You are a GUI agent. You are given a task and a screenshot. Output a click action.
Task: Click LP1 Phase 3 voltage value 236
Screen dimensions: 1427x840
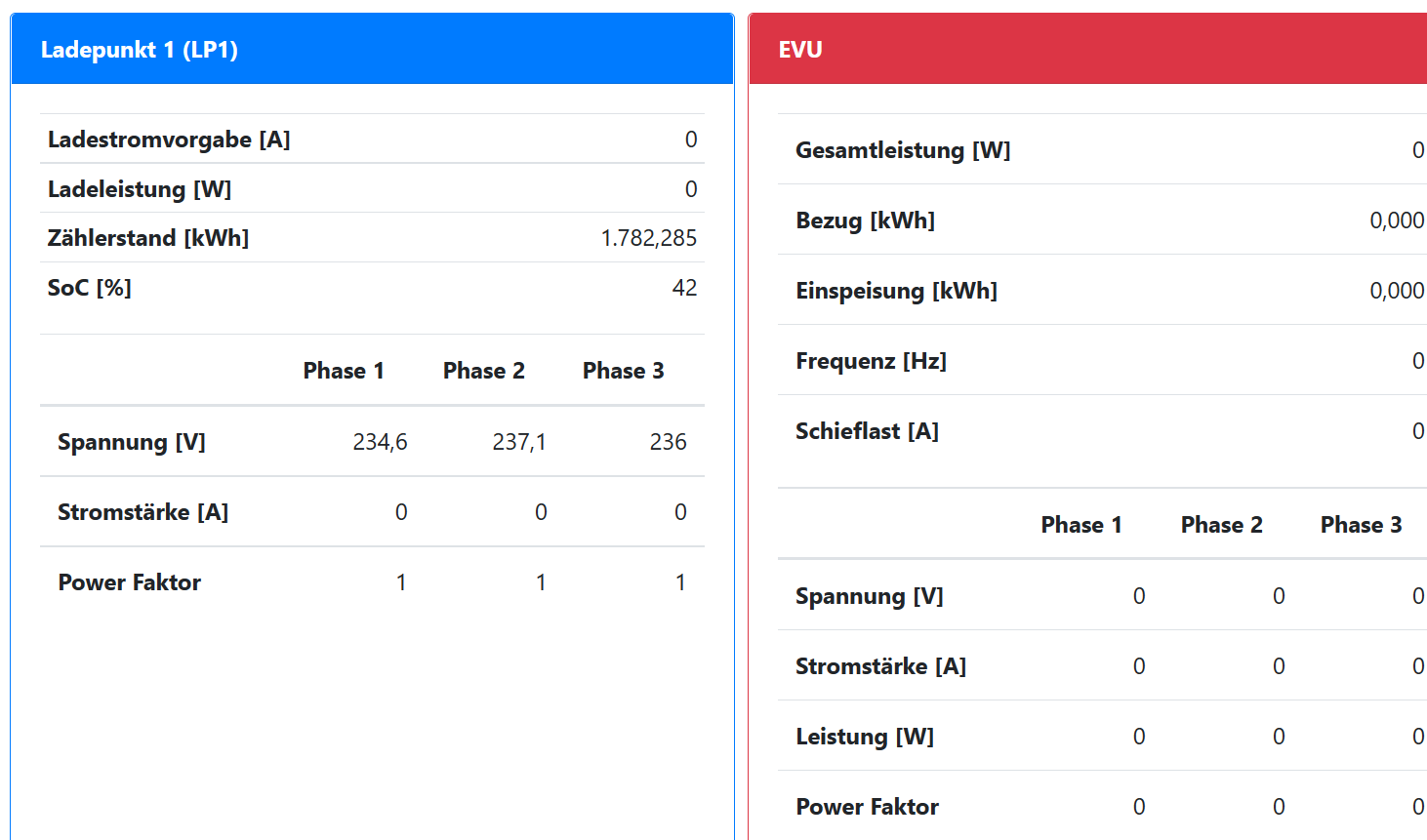pos(668,442)
